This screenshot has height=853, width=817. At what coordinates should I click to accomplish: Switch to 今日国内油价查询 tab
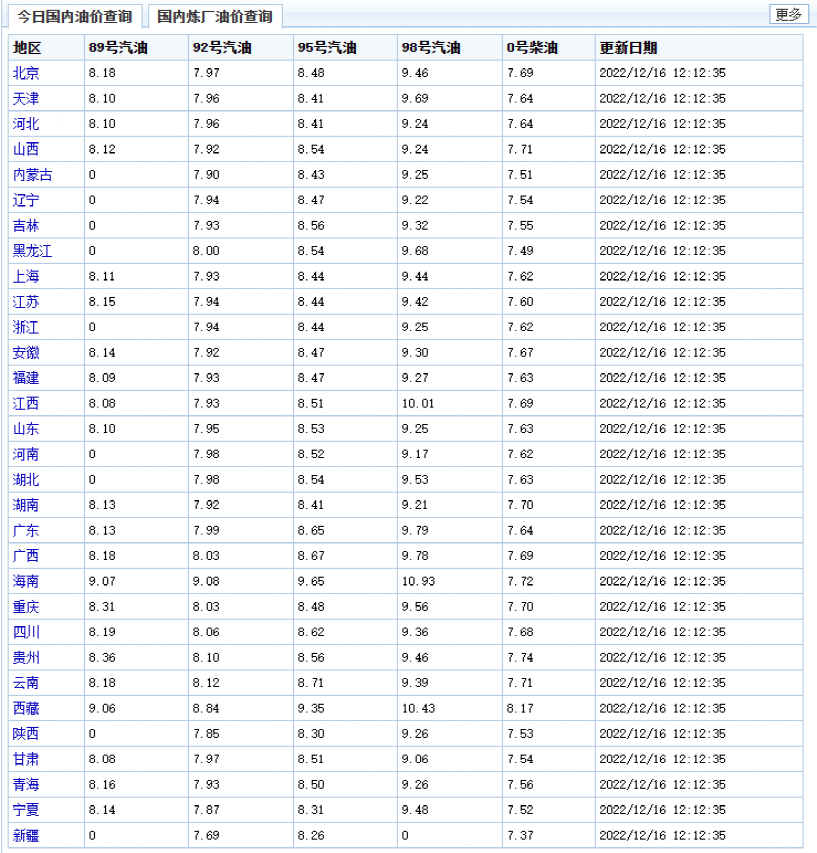tap(74, 17)
